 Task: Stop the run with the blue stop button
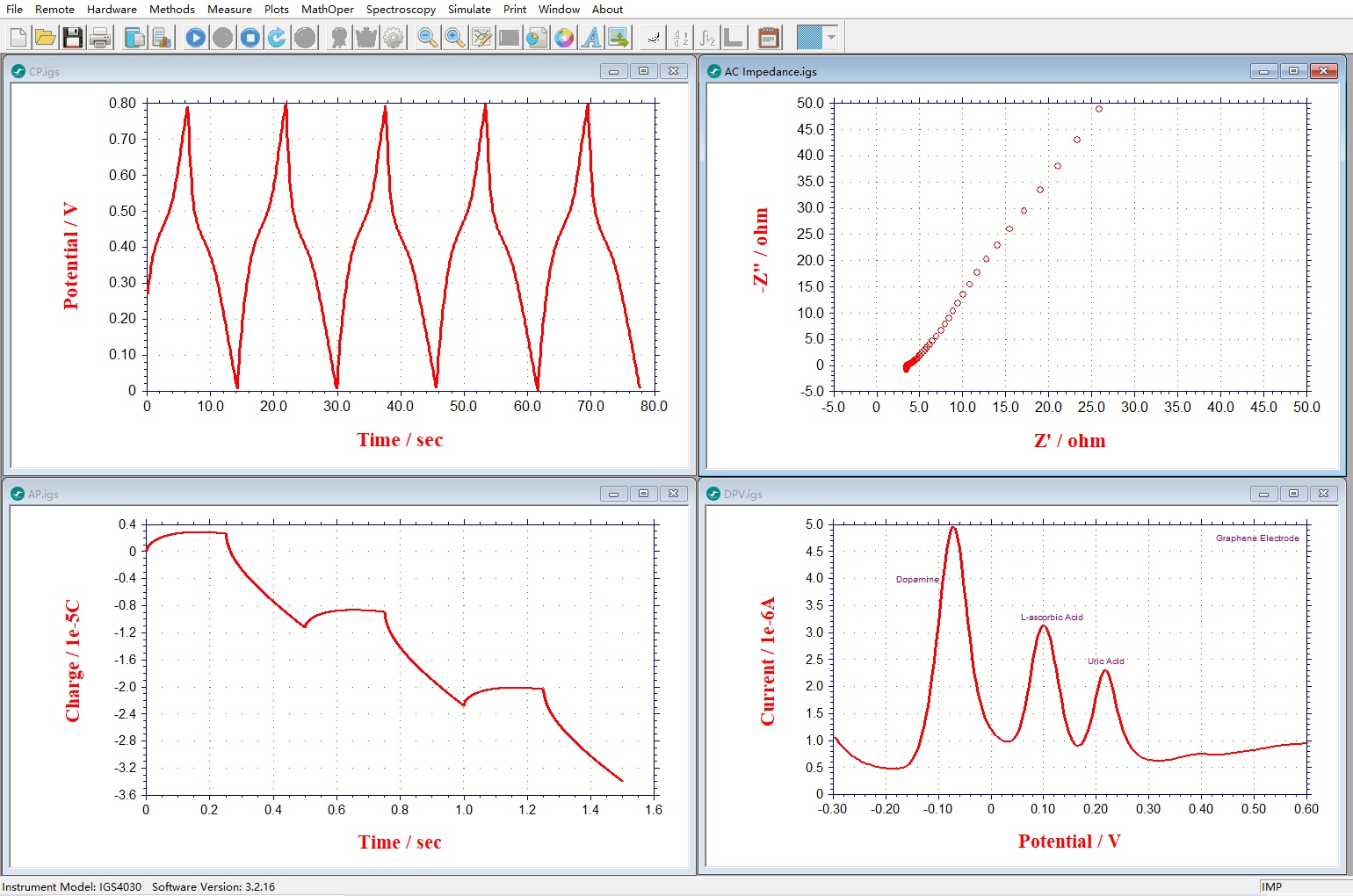pos(250,38)
